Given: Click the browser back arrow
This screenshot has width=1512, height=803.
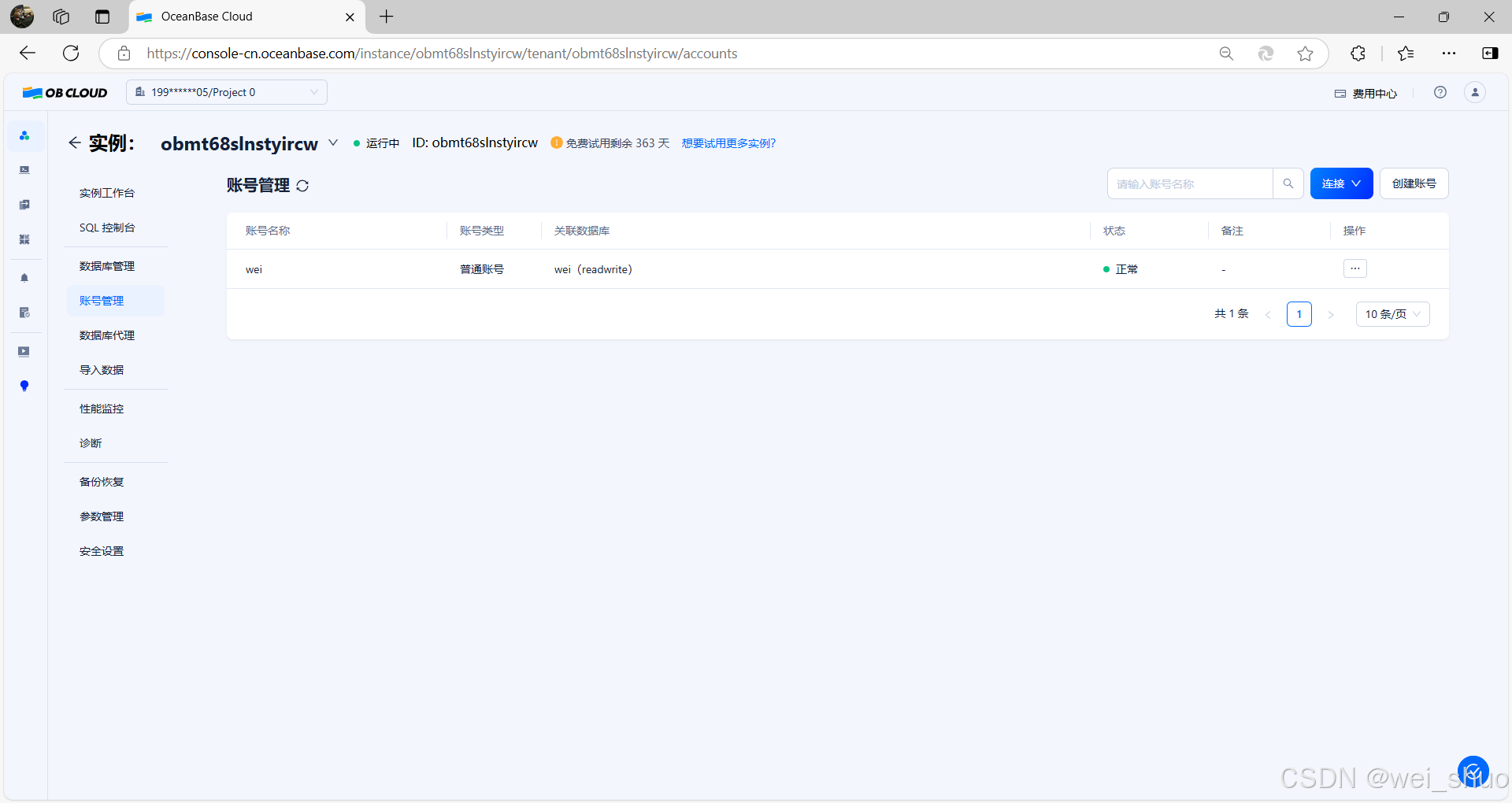Looking at the screenshot, I should click(x=28, y=53).
